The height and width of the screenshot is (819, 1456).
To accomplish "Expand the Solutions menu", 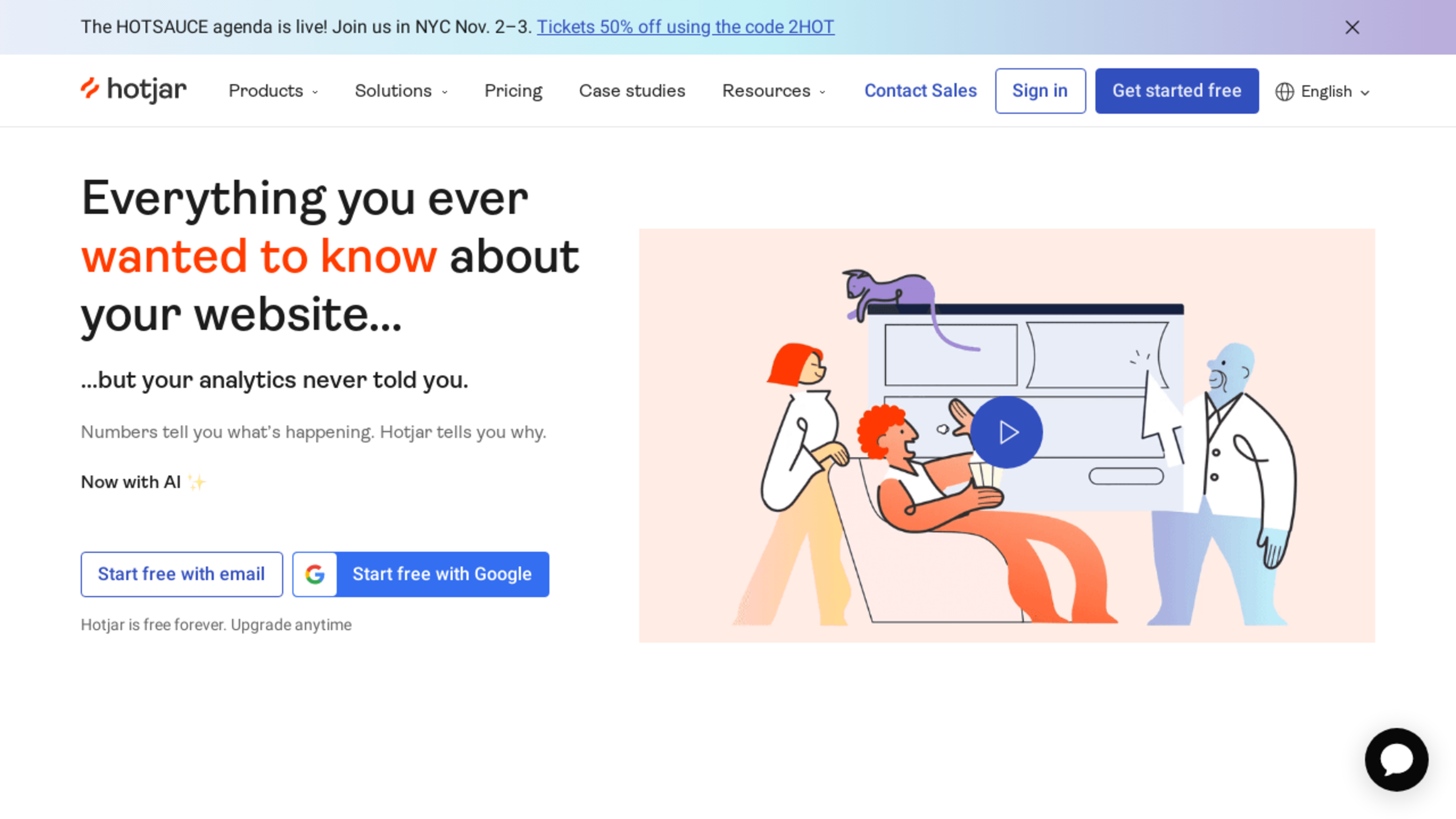I will click(401, 91).
